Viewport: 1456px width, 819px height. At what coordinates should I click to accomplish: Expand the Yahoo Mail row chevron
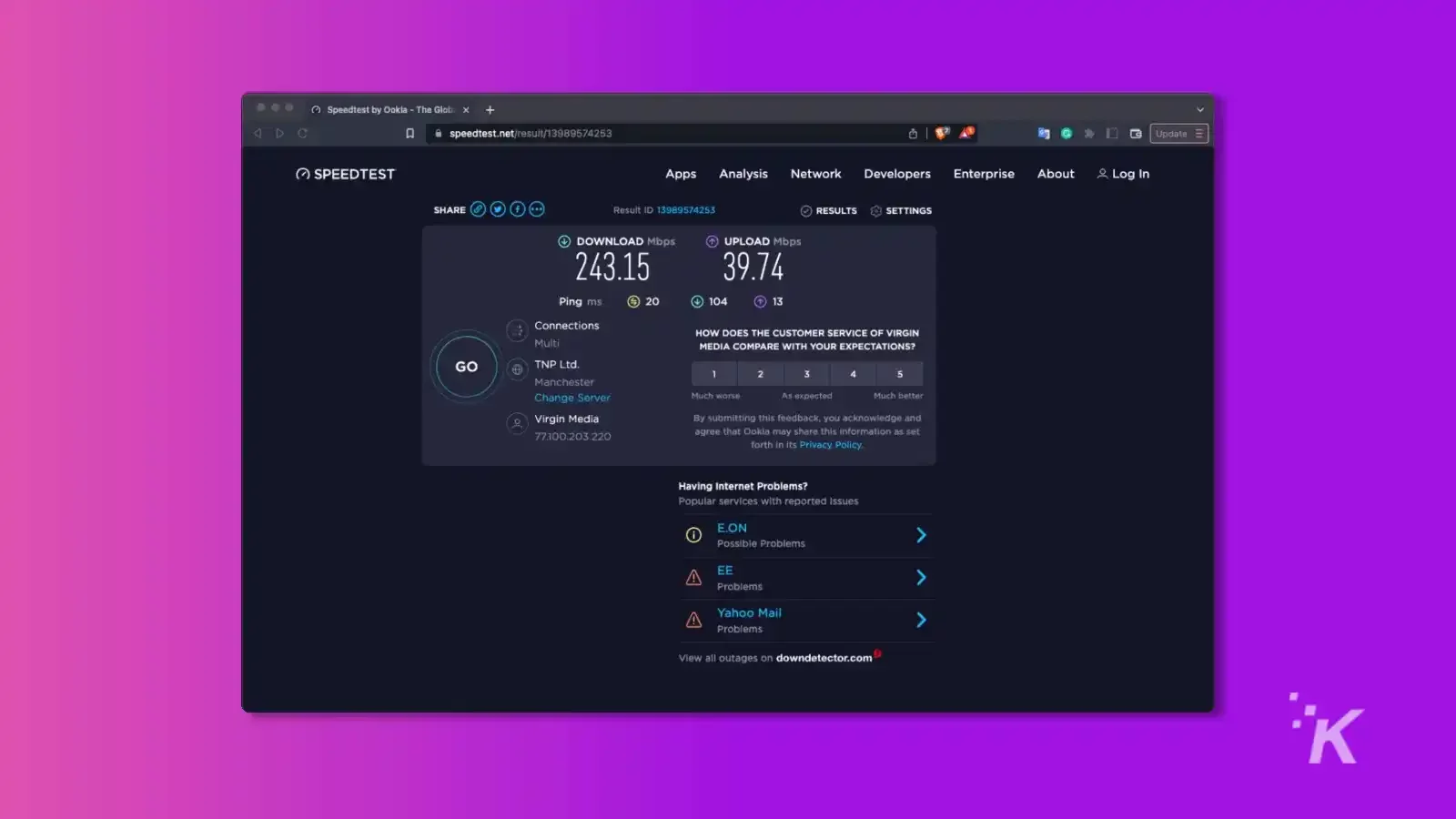pyautogui.click(x=921, y=621)
